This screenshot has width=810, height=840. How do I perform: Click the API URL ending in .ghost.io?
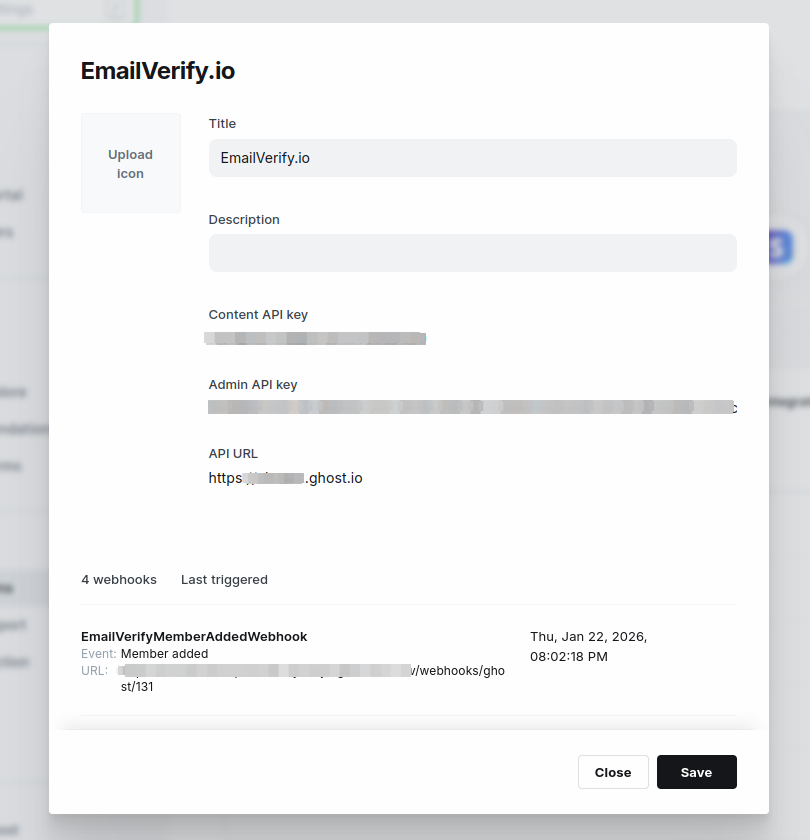(x=286, y=478)
